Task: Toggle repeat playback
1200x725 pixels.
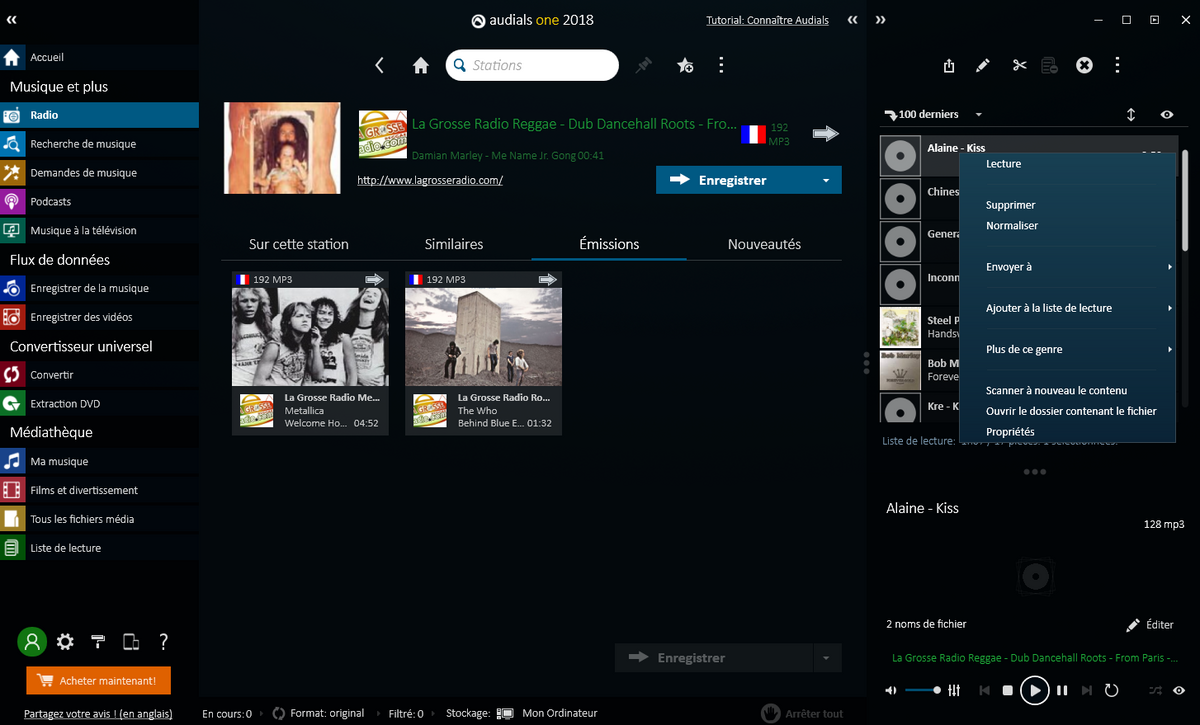Action: pos(1111,690)
